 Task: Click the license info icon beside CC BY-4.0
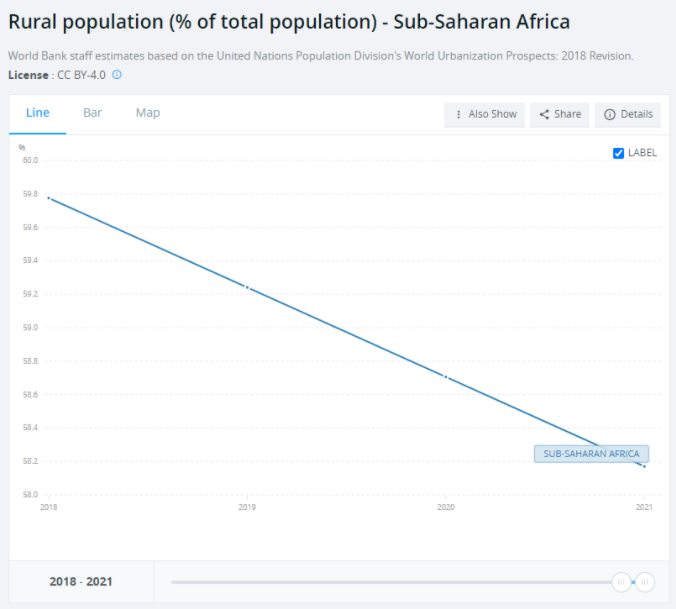click(117, 74)
